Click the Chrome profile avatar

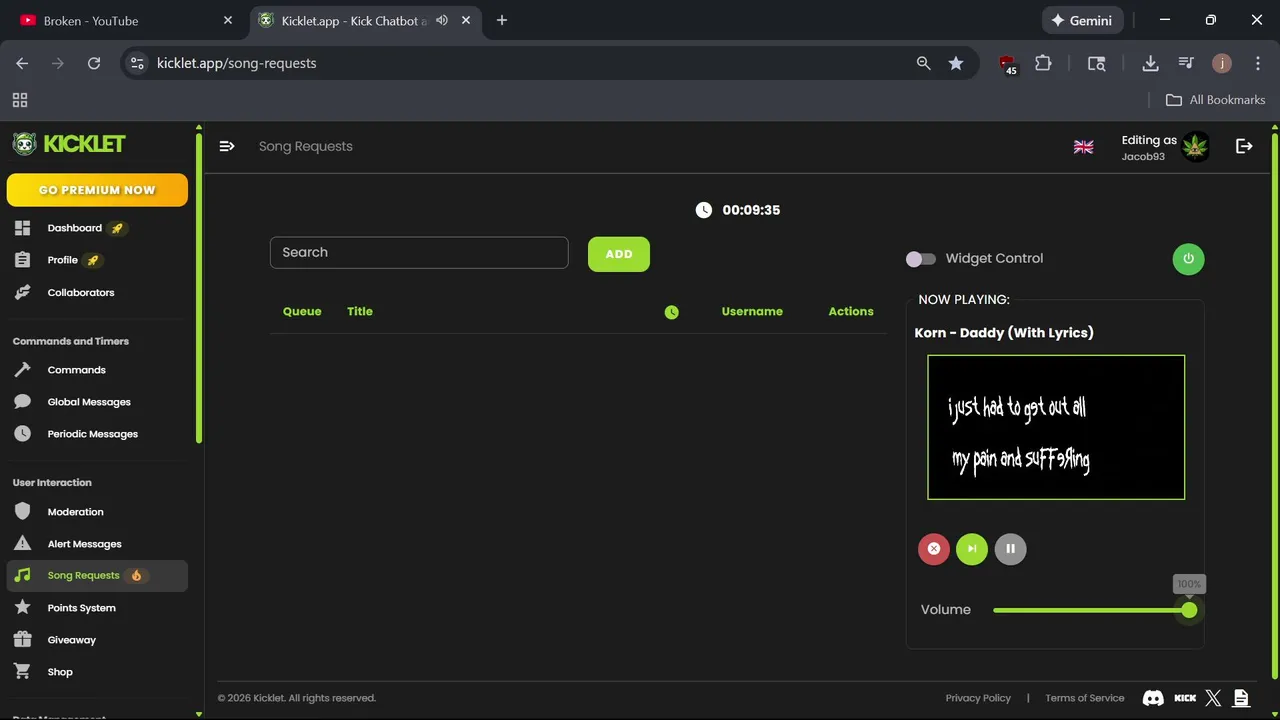(1222, 63)
